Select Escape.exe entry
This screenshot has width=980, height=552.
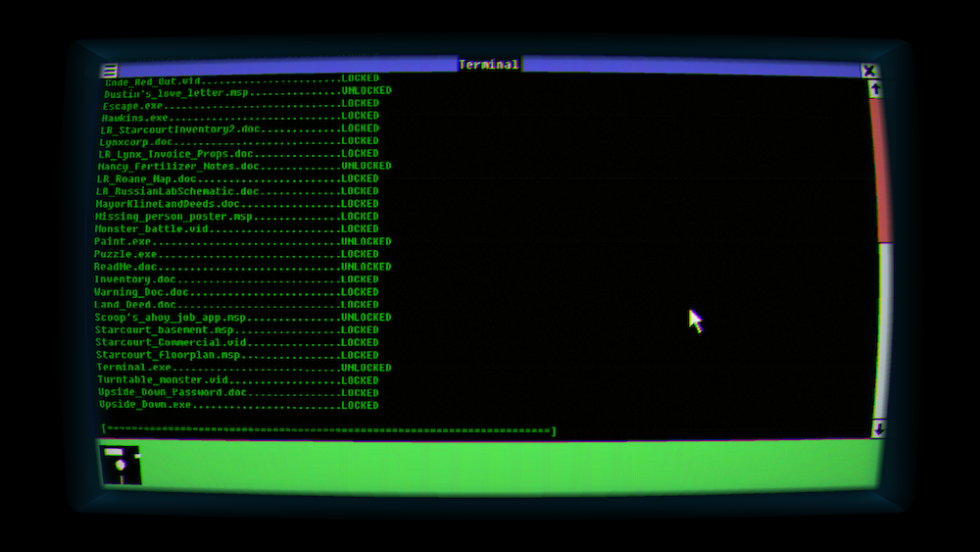pyautogui.click(x=241, y=104)
